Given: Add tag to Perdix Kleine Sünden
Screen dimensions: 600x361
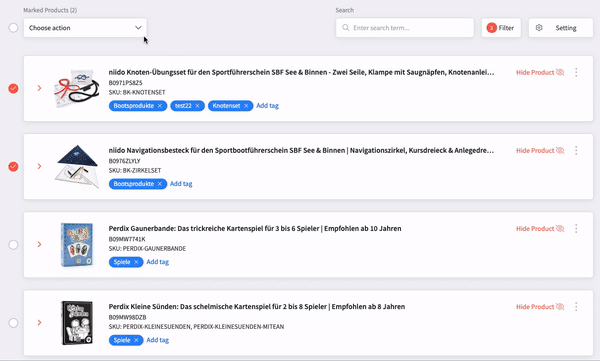Looking at the screenshot, I should [x=158, y=340].
